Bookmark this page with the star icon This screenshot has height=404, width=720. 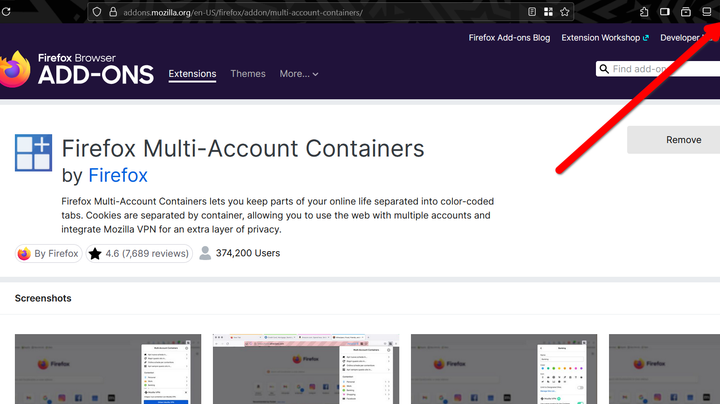565,12
